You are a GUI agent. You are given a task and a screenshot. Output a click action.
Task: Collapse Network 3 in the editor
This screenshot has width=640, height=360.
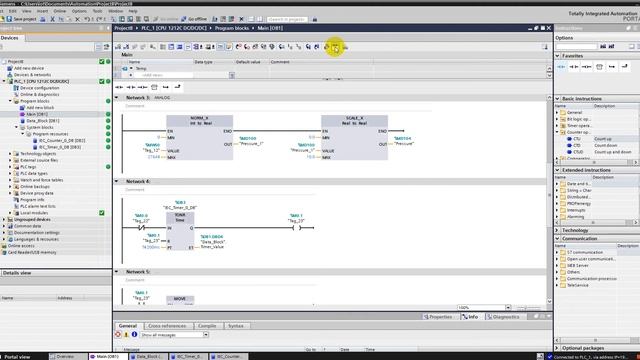click(117, 98)
